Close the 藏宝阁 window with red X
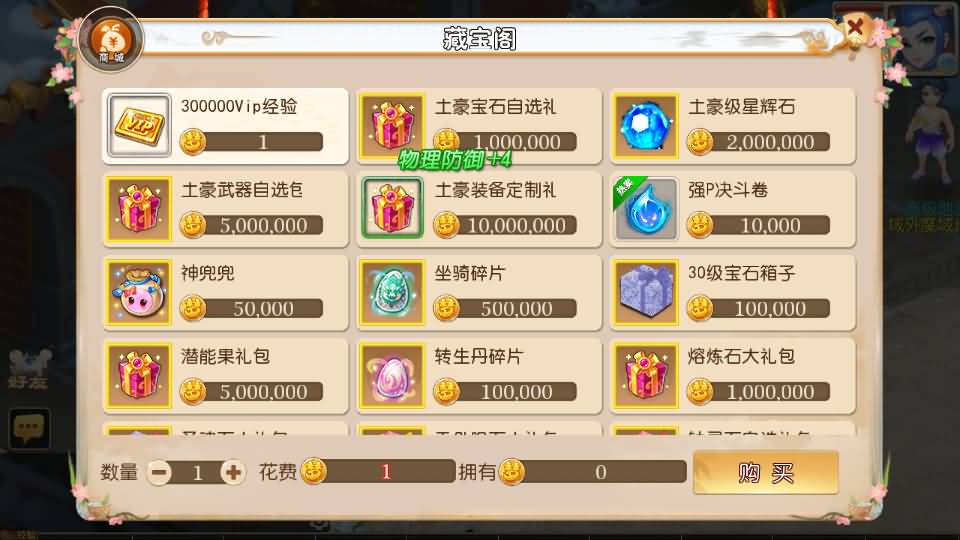Image resolution: width=960 pixels, height=540 pixels. 855,27
